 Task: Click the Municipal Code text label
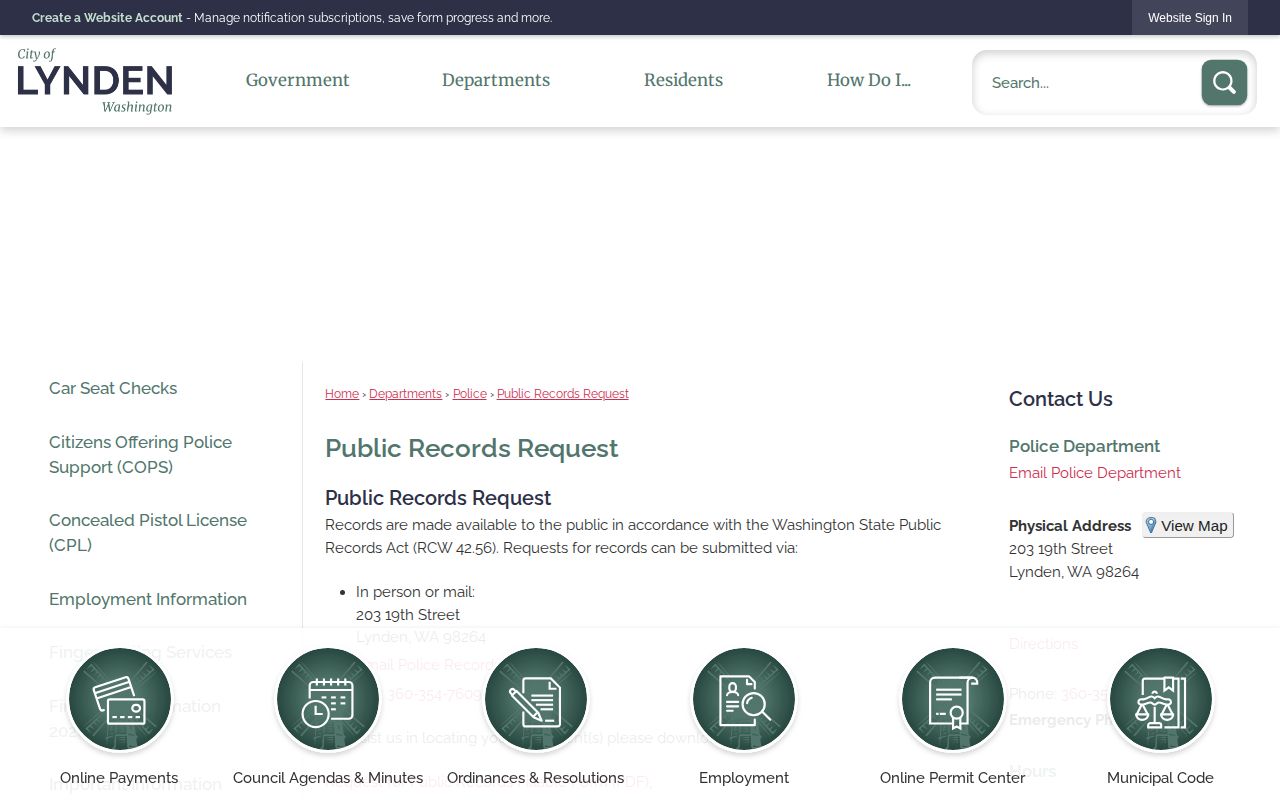tap(1160, 778)
